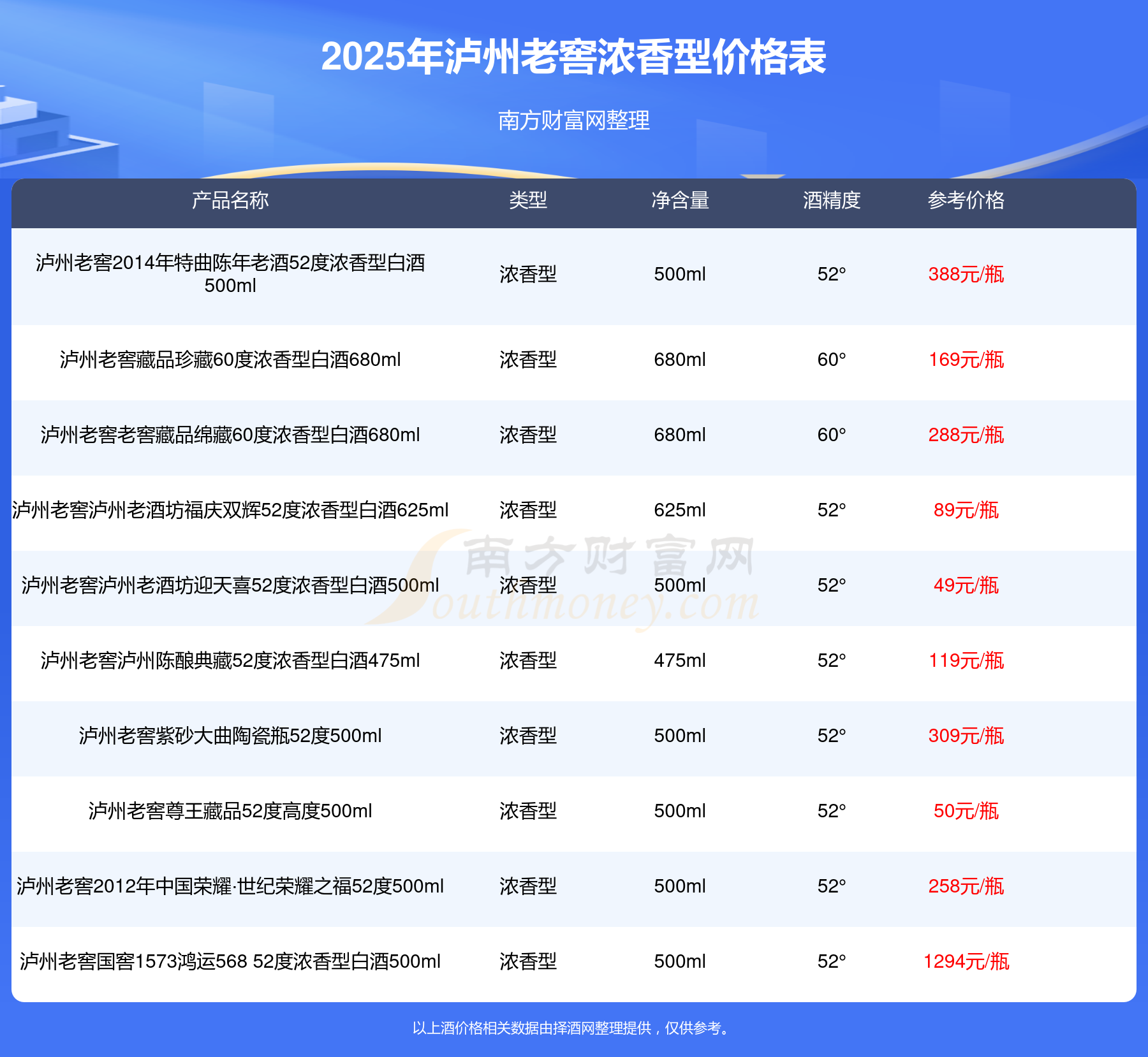The width and height of the screenshot is (1148, 1057).
Task: Click product "泸州老窖老窖藏品绵藏60度浓香型白酒680ml"
Action: [x=230, y=435]
